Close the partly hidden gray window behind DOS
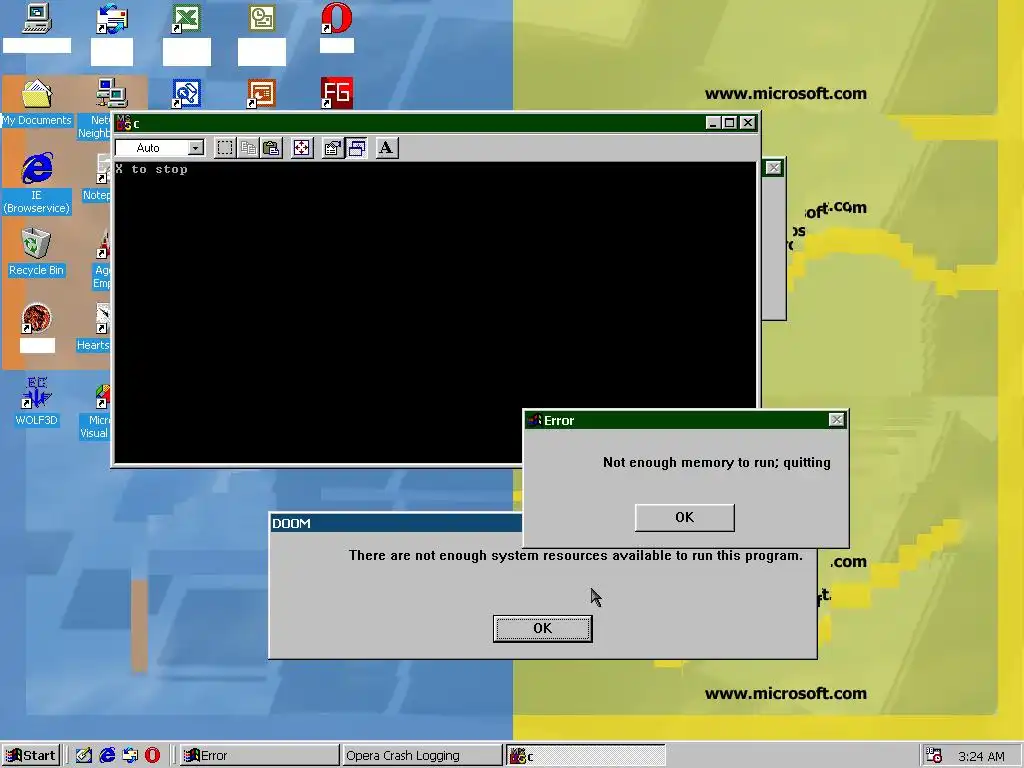 pos(774,168)
